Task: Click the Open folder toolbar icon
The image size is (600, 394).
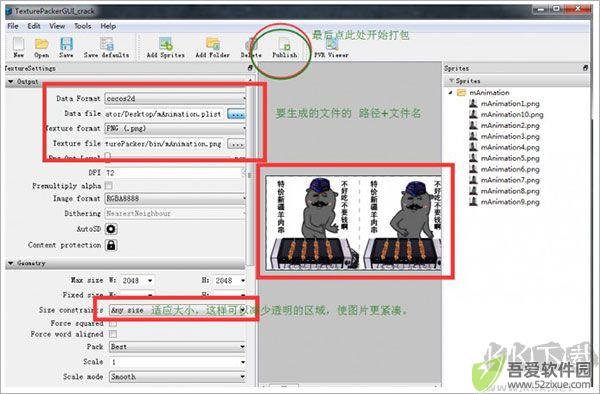Action: (x=41, y=44)
